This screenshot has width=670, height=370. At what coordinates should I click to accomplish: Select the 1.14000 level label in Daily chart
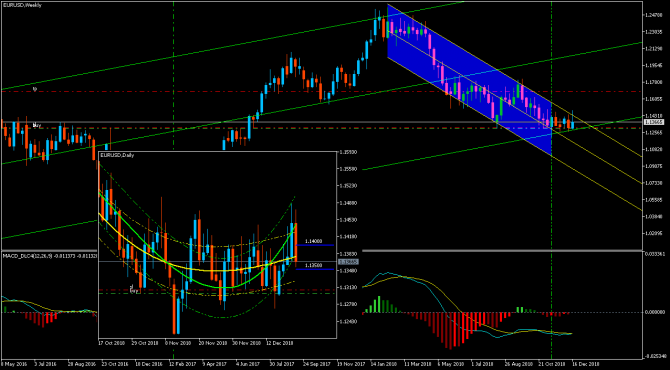[x=313, y=241]
